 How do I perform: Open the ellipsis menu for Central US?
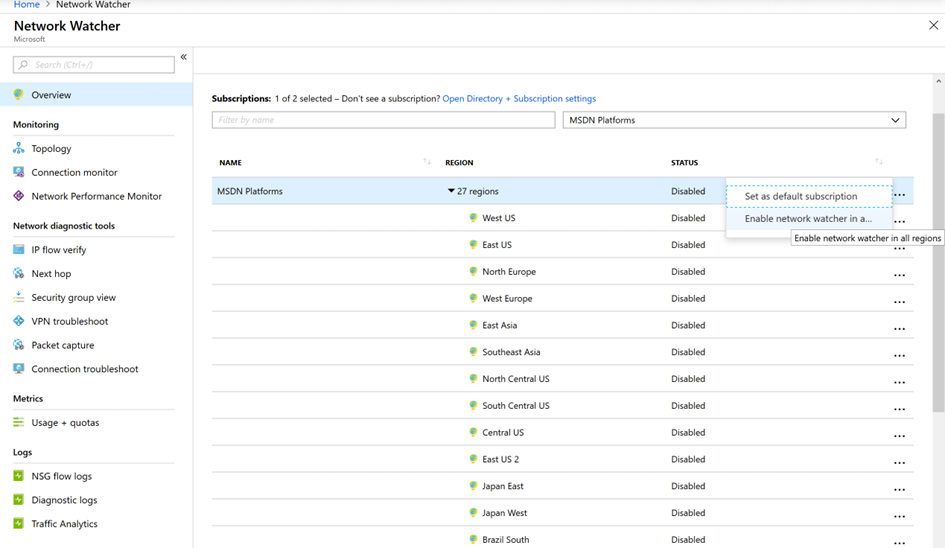coord(899,436)
